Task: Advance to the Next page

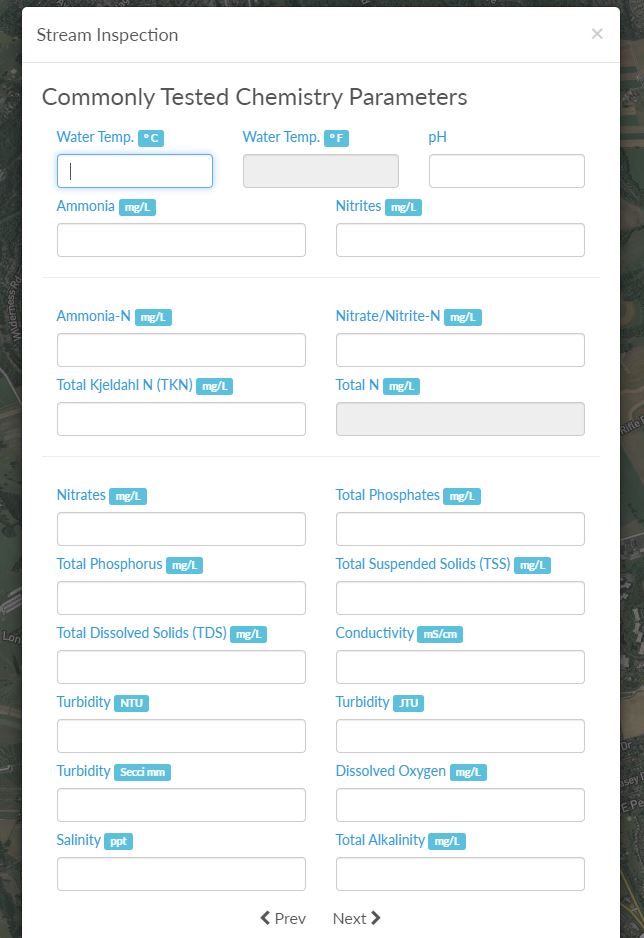Action: point(356,918)
